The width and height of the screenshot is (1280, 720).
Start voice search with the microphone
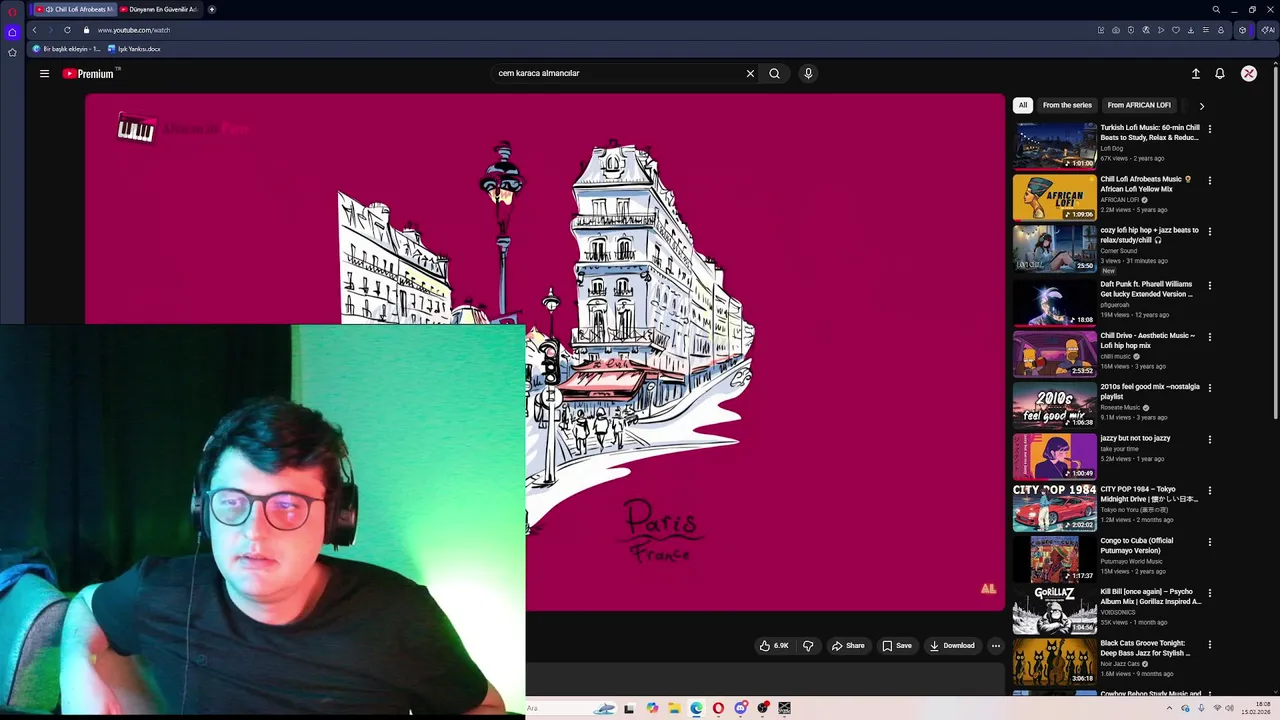point(808,73)
